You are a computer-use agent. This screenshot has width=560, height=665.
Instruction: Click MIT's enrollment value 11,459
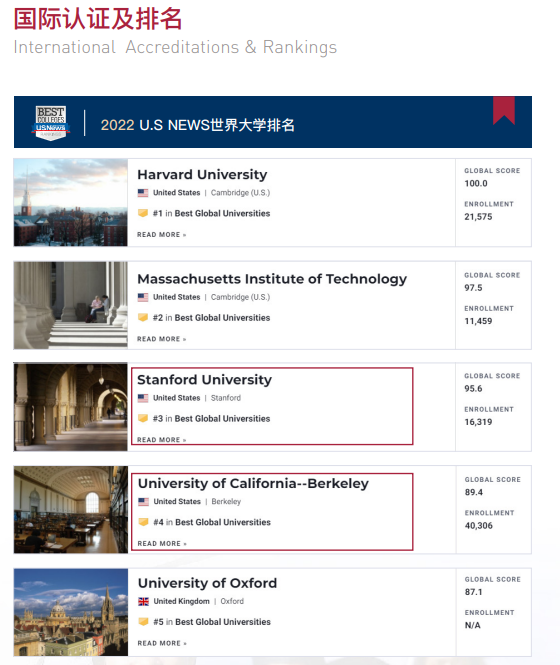478,321
